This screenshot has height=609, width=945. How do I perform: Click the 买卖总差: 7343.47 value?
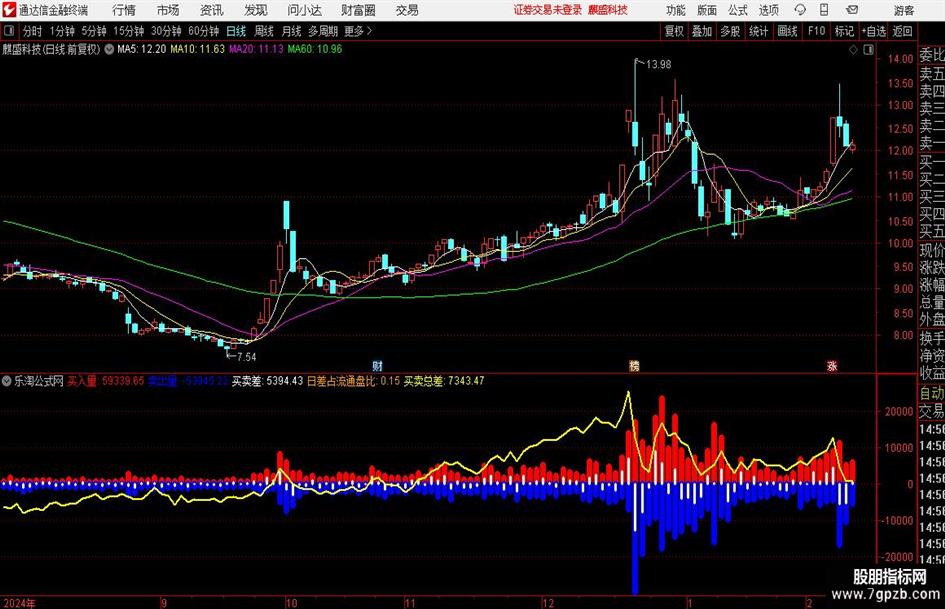click(444, 381)
